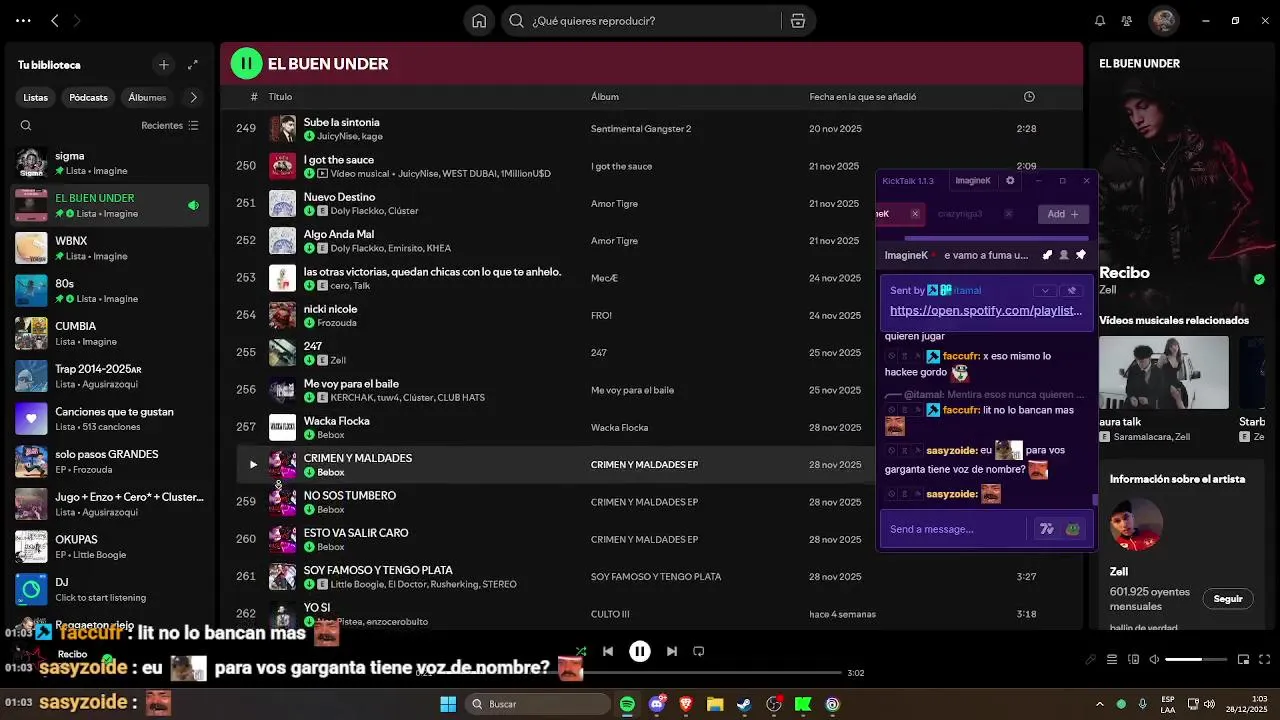Show hidden system tray icons
This screenshot has height=720, width=1280.
pos(1100,704)
